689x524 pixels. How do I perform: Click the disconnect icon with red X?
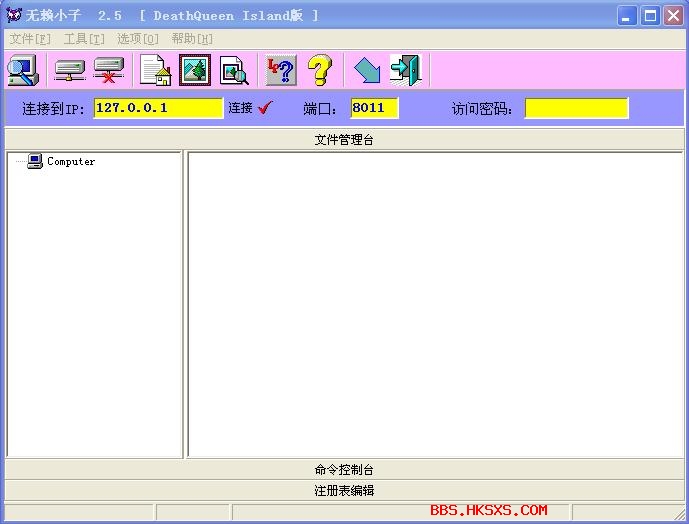(108, 70)
